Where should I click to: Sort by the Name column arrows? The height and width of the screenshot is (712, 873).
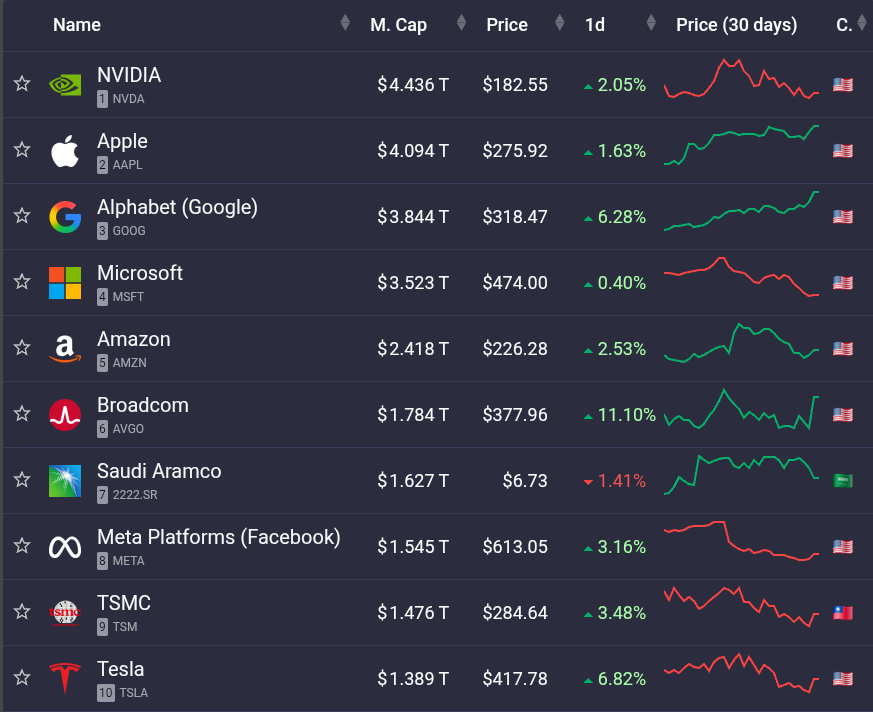(345, 23)
